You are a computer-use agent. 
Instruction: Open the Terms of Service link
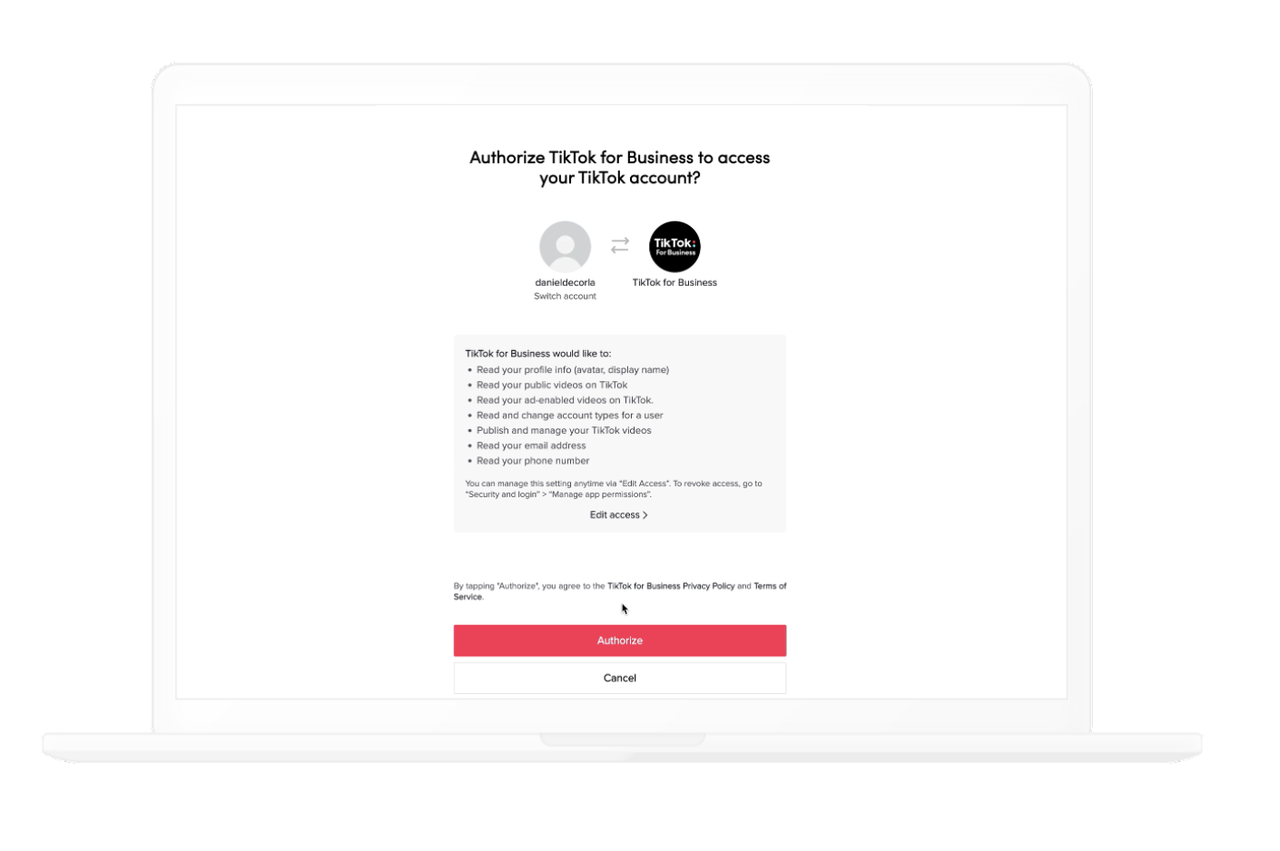pyautogui.click(x=620, y=591)
